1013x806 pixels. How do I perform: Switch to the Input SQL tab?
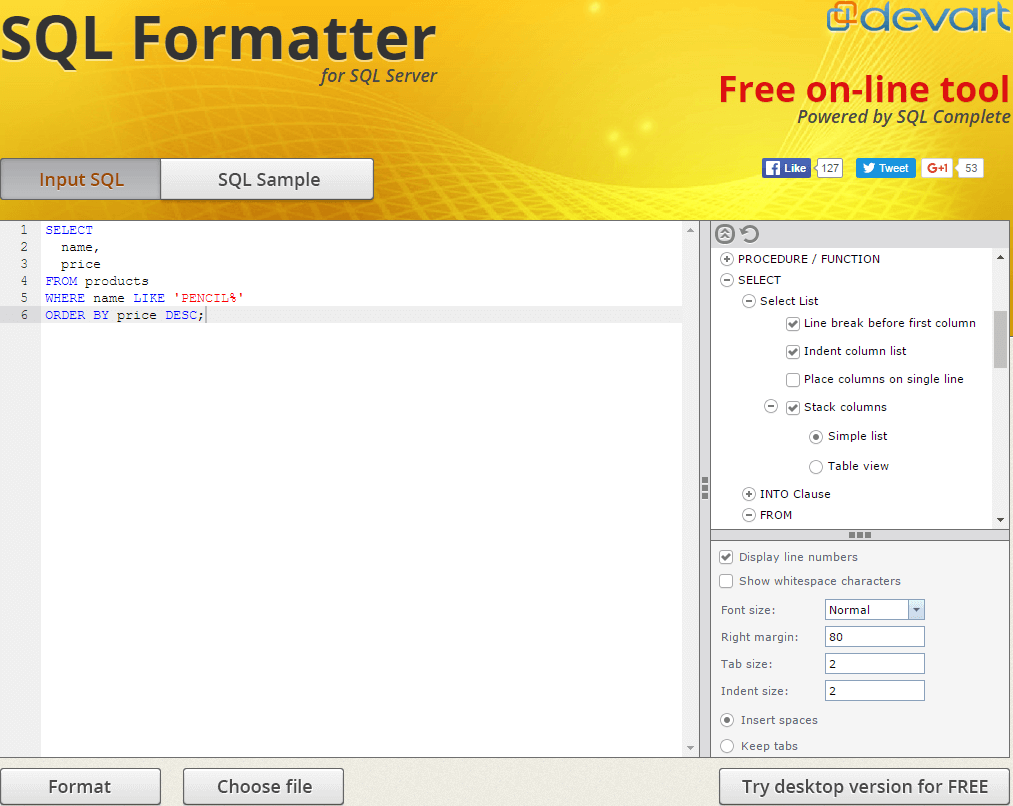tap(81, 180)
